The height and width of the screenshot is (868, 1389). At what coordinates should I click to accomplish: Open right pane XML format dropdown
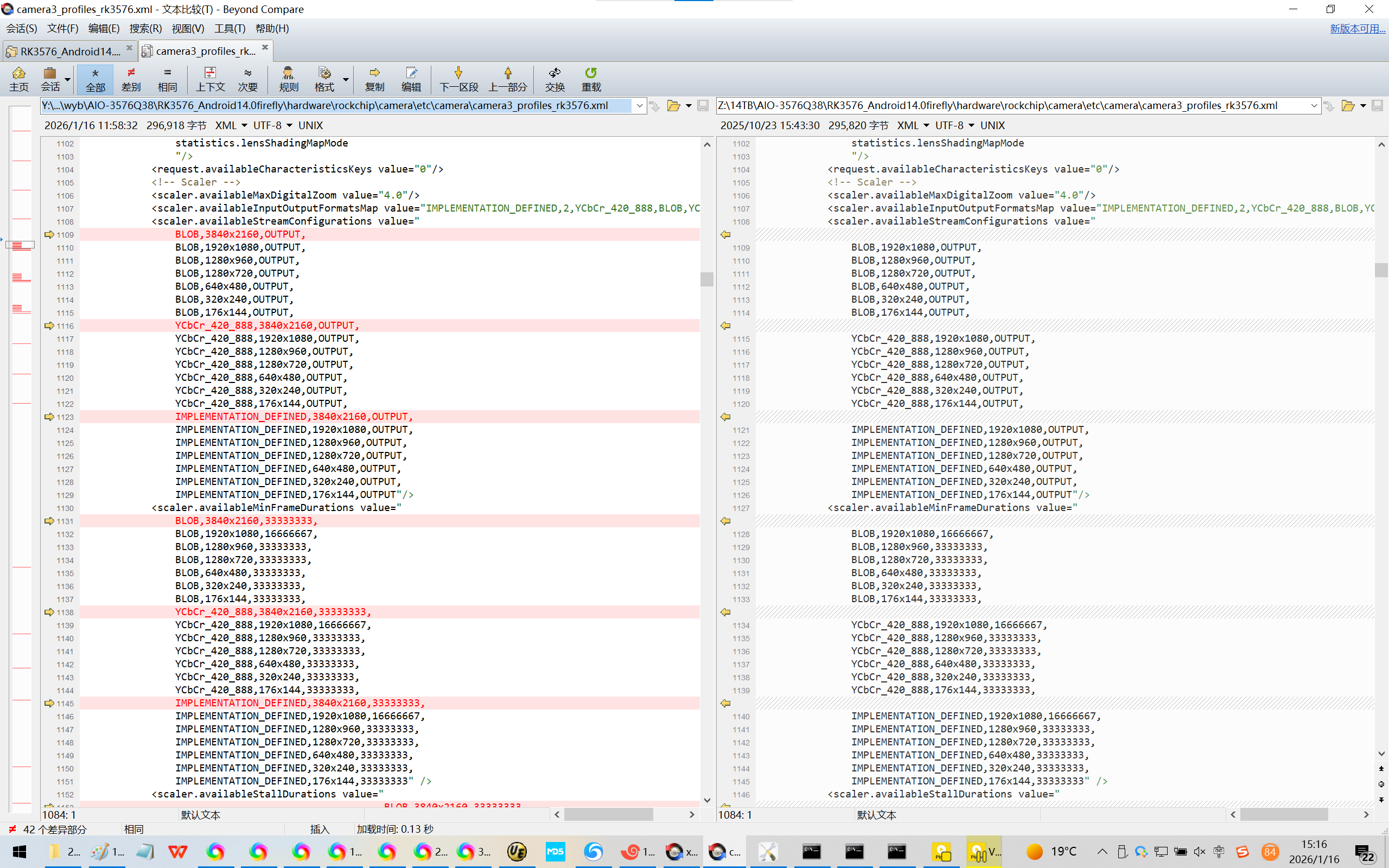(926, 125)
